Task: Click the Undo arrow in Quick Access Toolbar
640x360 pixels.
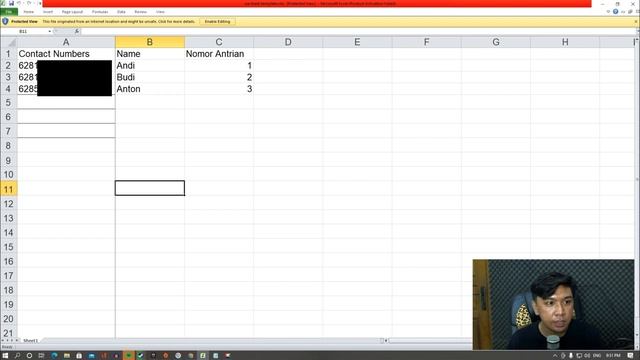Action: click(x=19, y=3)
